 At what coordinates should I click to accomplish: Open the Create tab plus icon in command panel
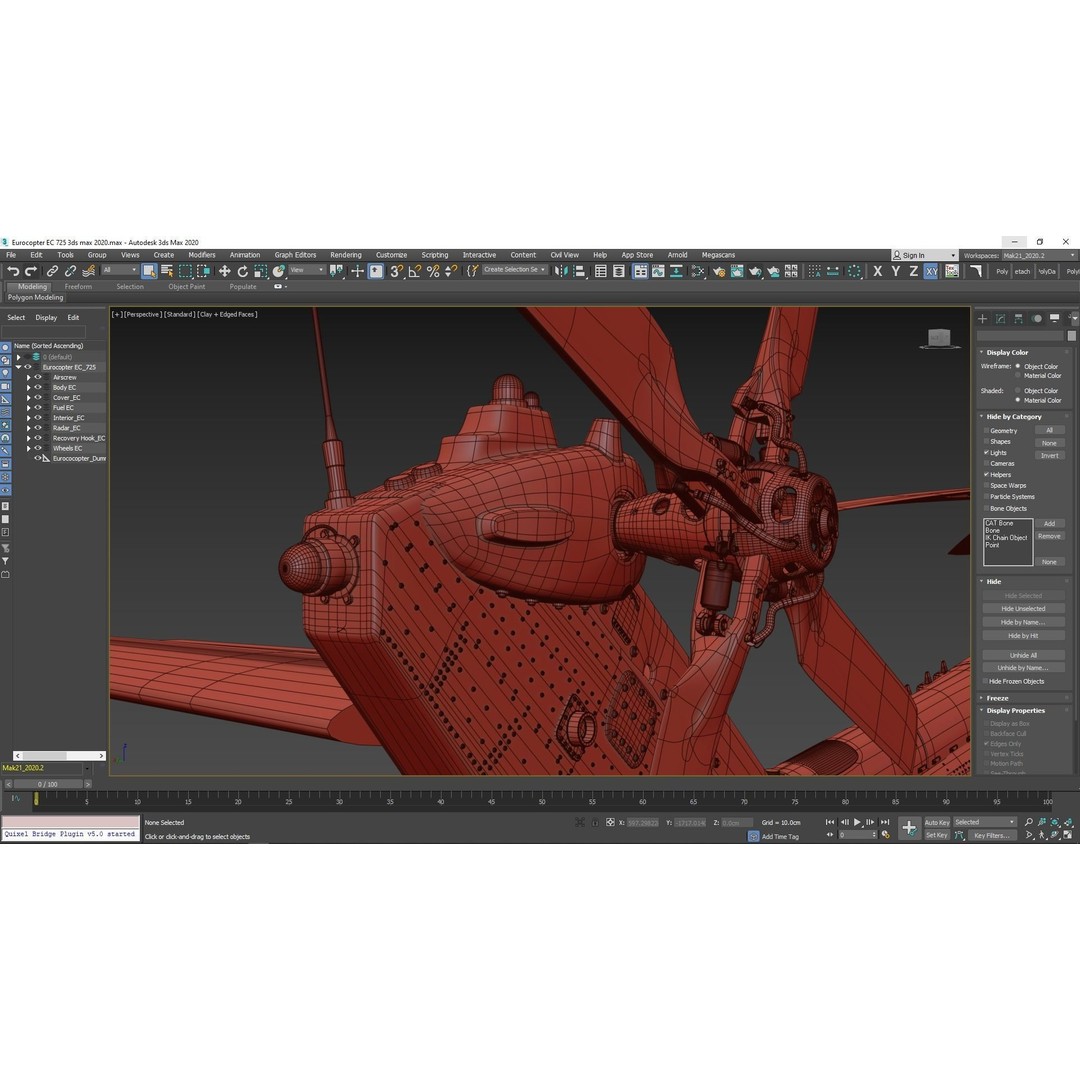[982, 318]
